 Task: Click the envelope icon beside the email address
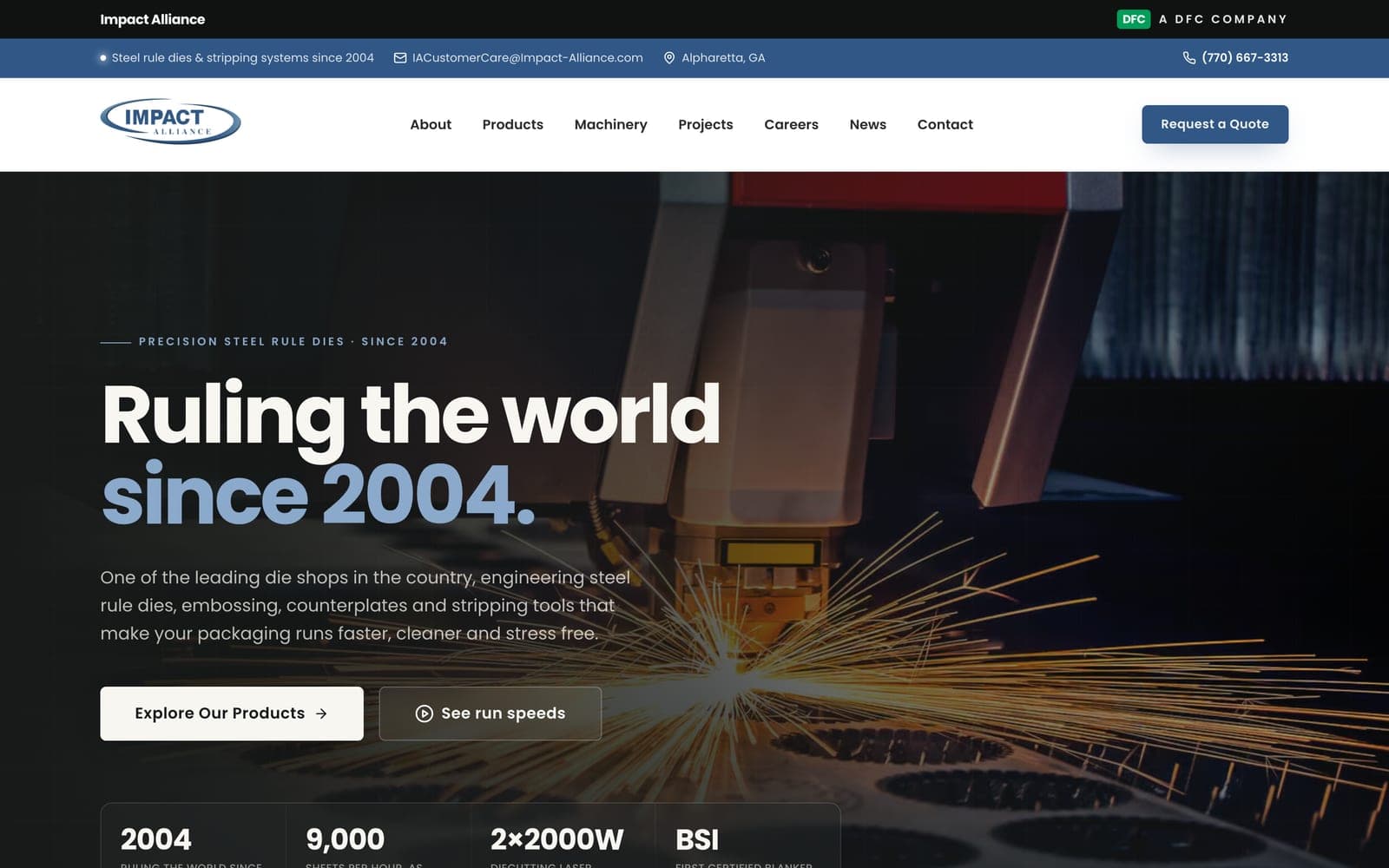coord(400,58)
